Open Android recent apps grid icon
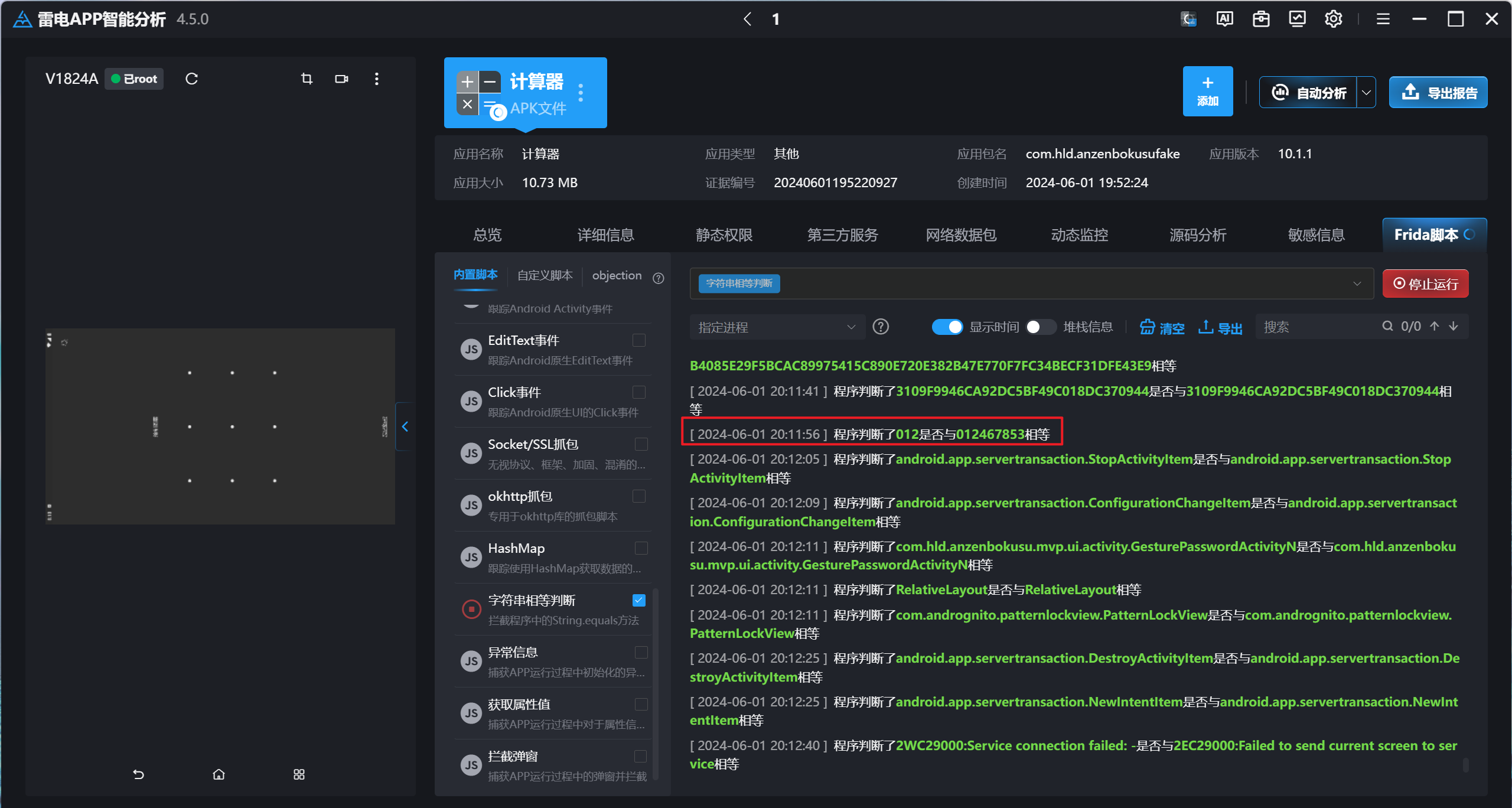1512x808 pixels. click(299, 774)
